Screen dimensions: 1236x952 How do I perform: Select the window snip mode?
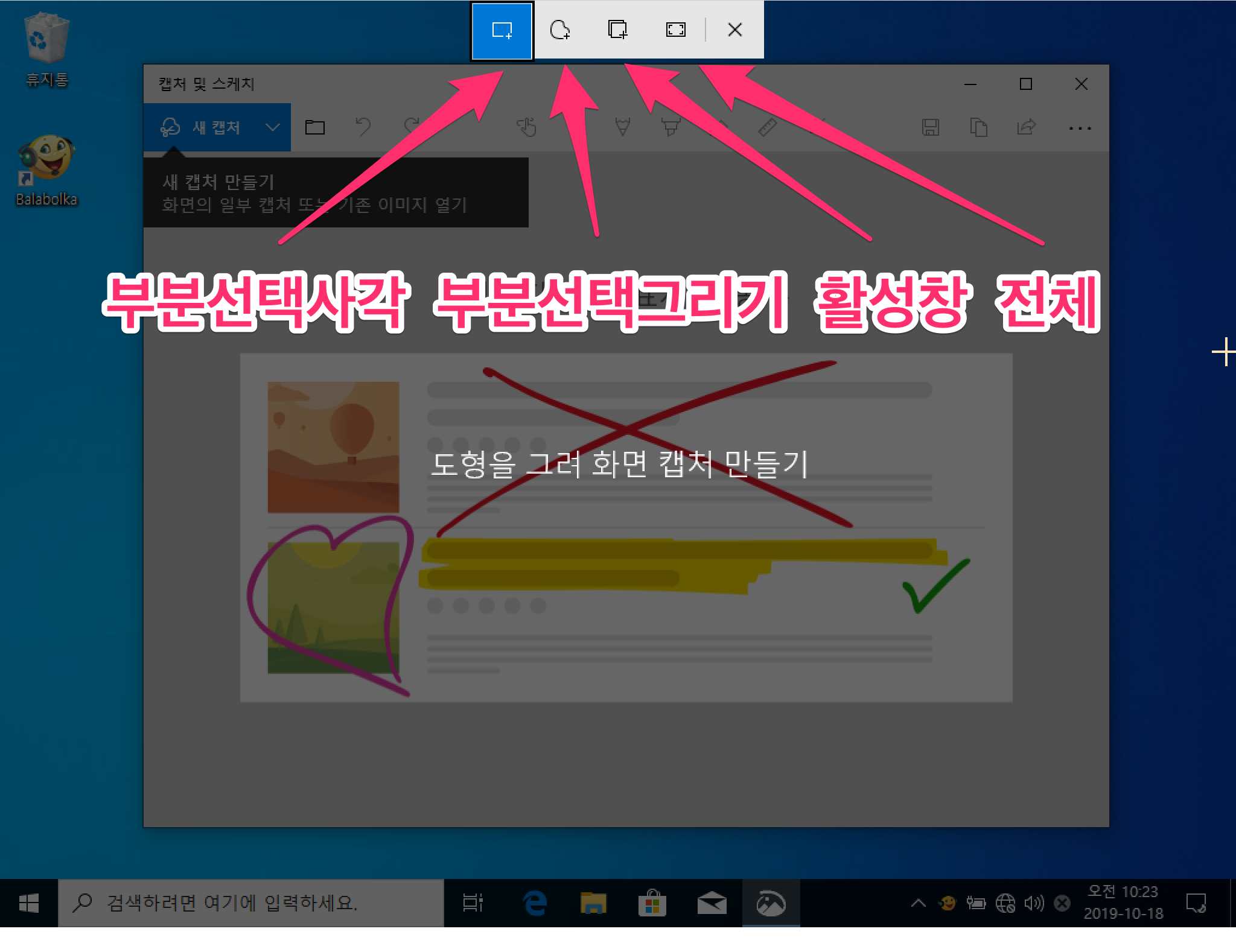point(617,30)
